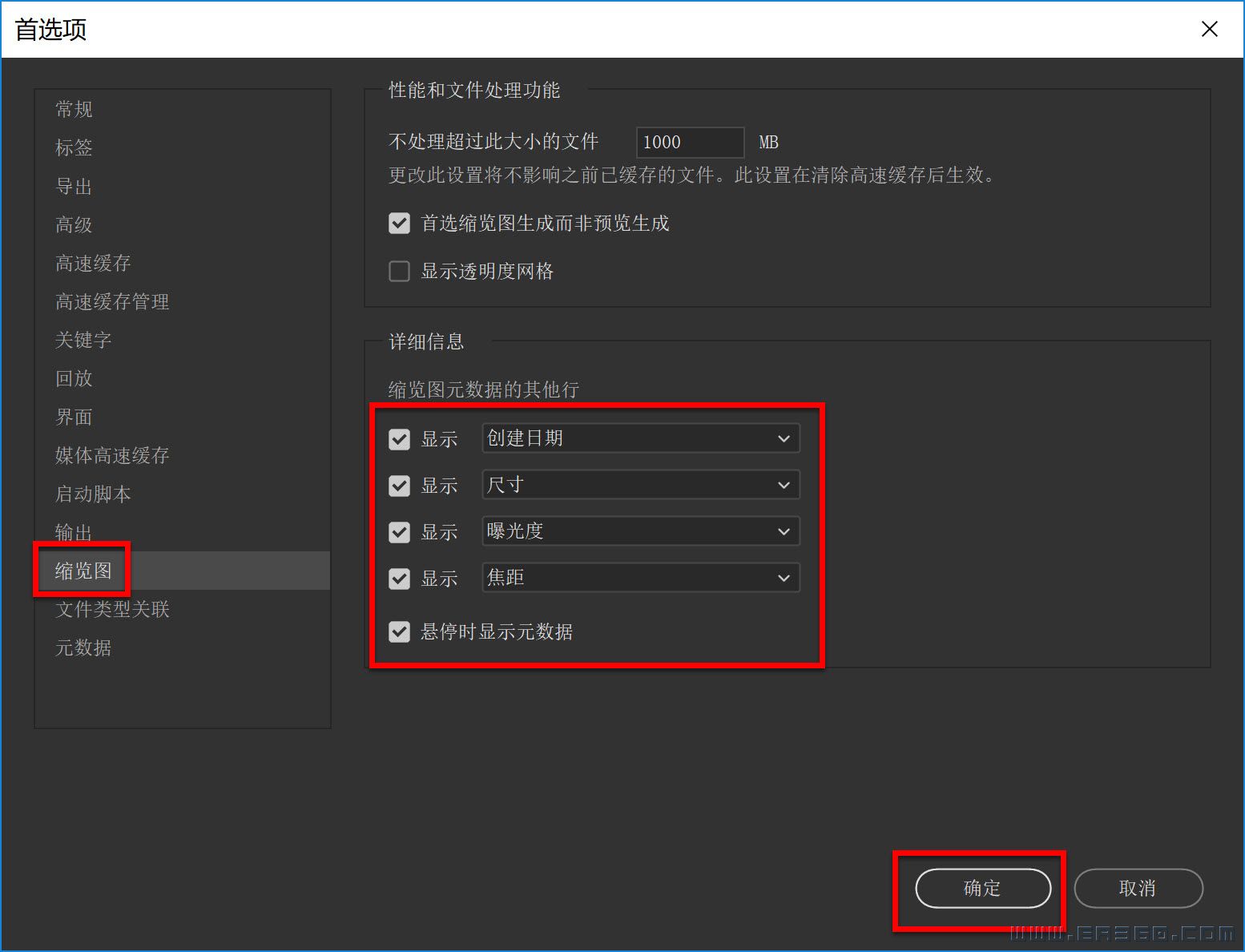Select 高速缓存管理 in the sidebar

click(x=111, y=301)
